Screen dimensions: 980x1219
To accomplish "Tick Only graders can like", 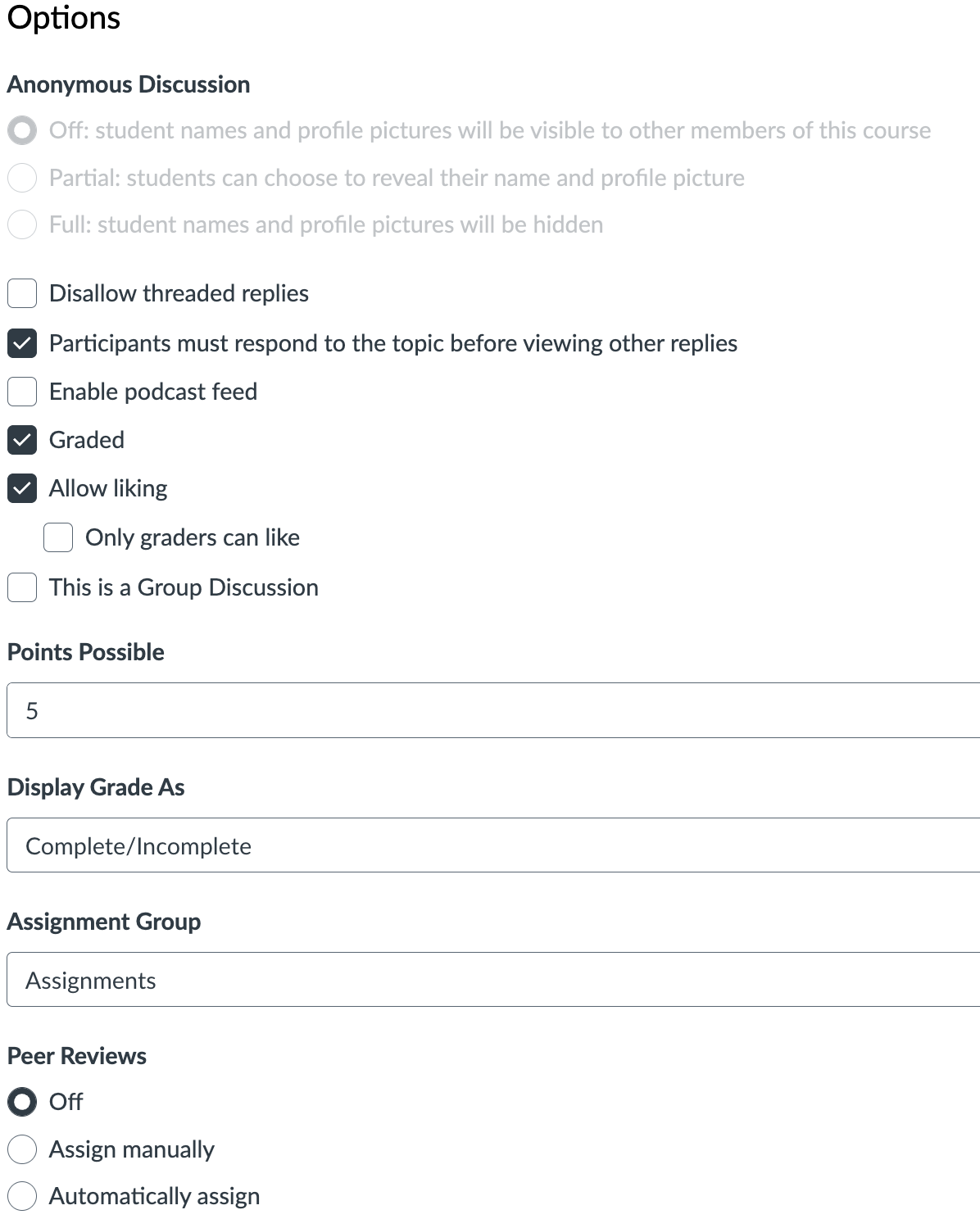I will pyautogui.click(x=58, y=537).
